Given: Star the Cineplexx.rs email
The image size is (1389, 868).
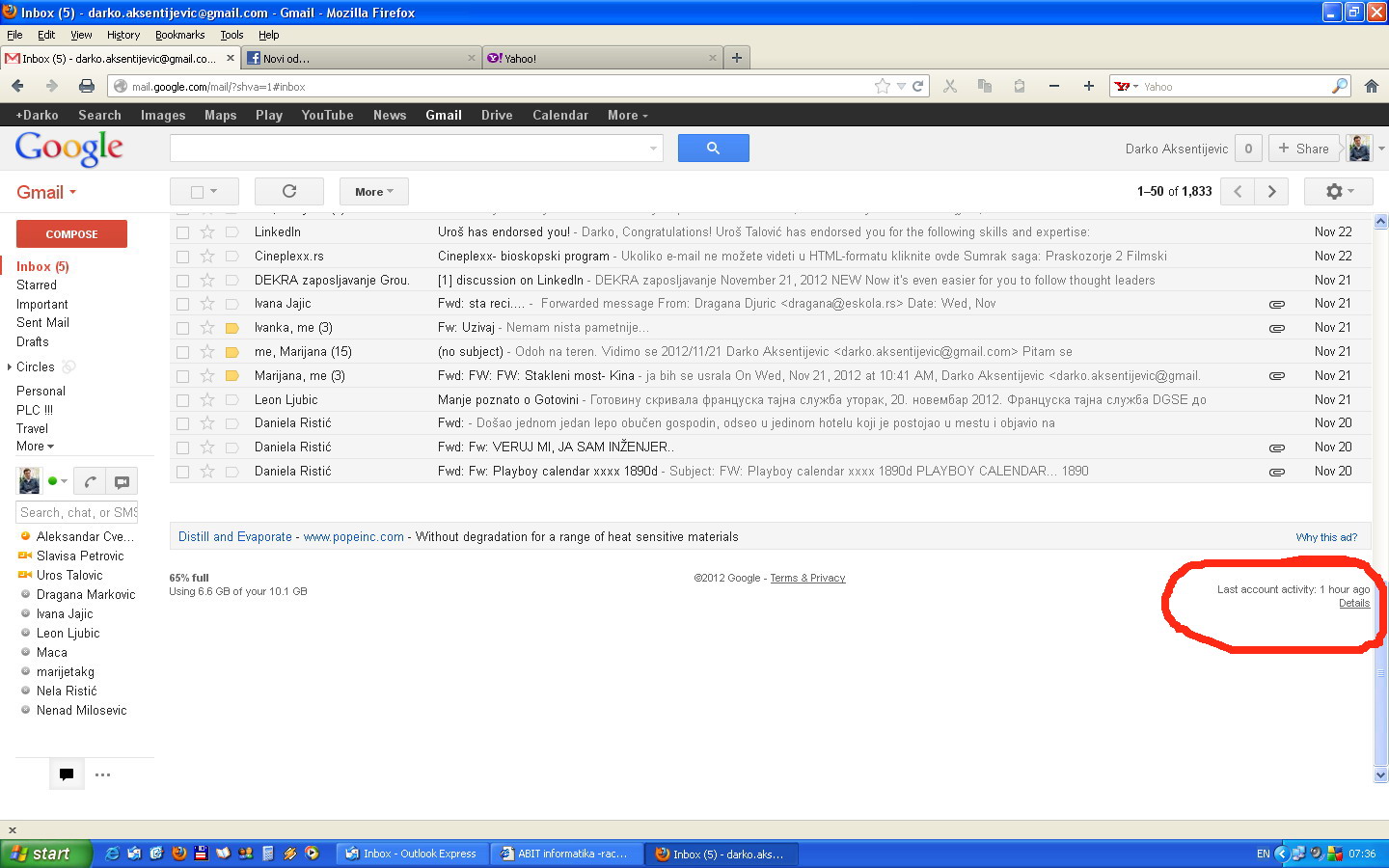Looking at the screenshot, I should pyautogui.click(x=206, y=256).
